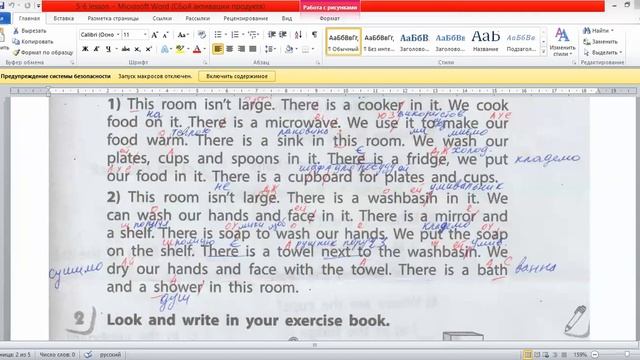Open bullet list dropdown
The image size is (640, 360).
(226, 35)
